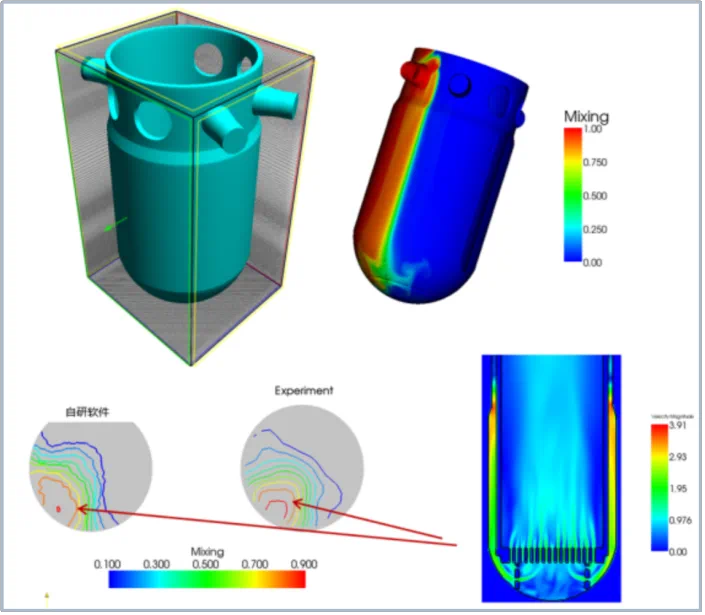Viewport: 705px width, 615px height.
Task: Click 0.00 value on velocity legend
Action: coord(680,553)
